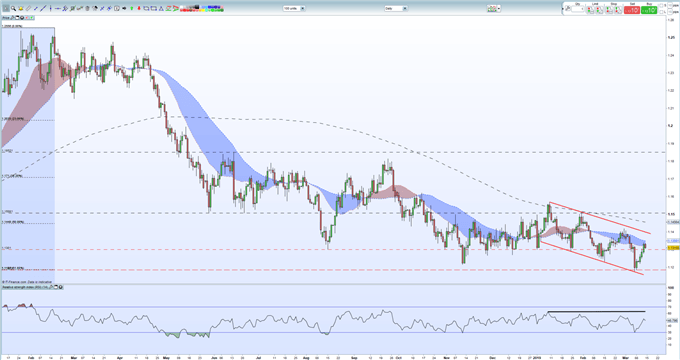
Task: Click the red Sell button
Action: click(x=632, y=10)
